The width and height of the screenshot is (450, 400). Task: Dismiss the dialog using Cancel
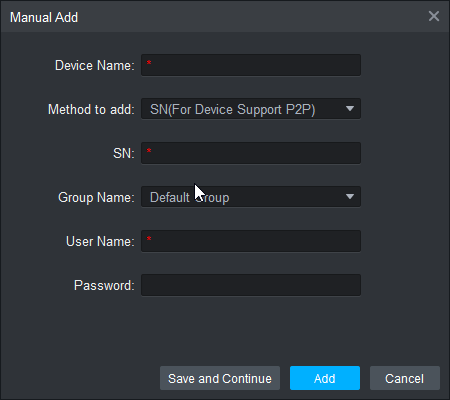pos(405,378)
